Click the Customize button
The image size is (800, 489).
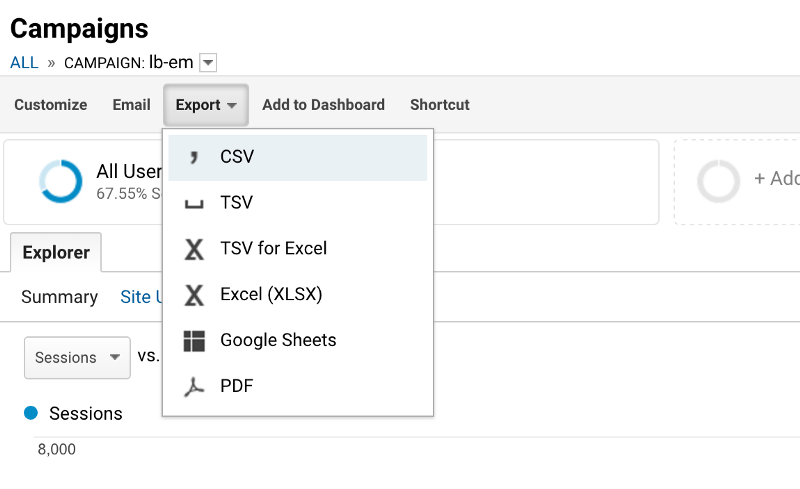[x=50, y=105]
